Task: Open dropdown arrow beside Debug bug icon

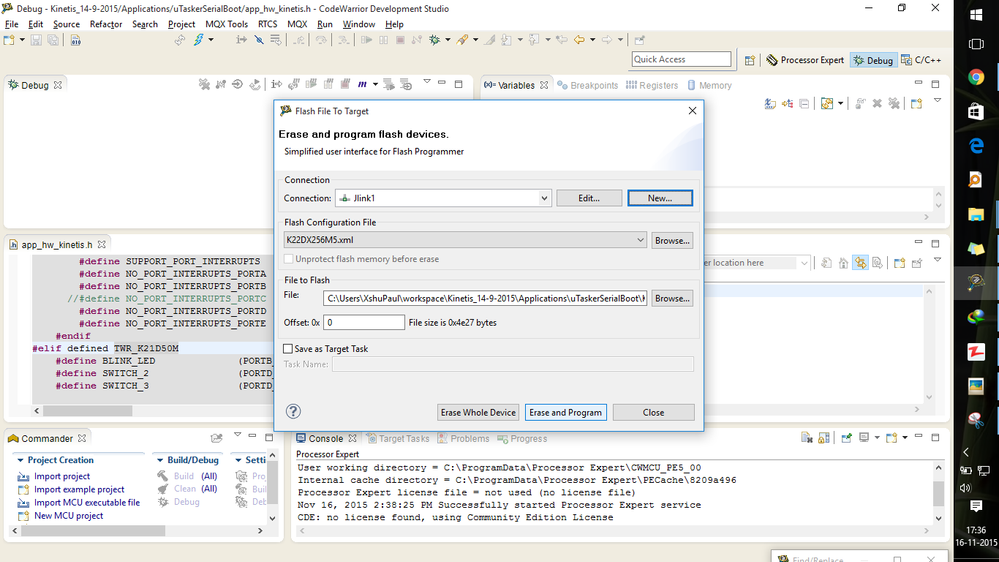Action: click(x=447, y=40)
